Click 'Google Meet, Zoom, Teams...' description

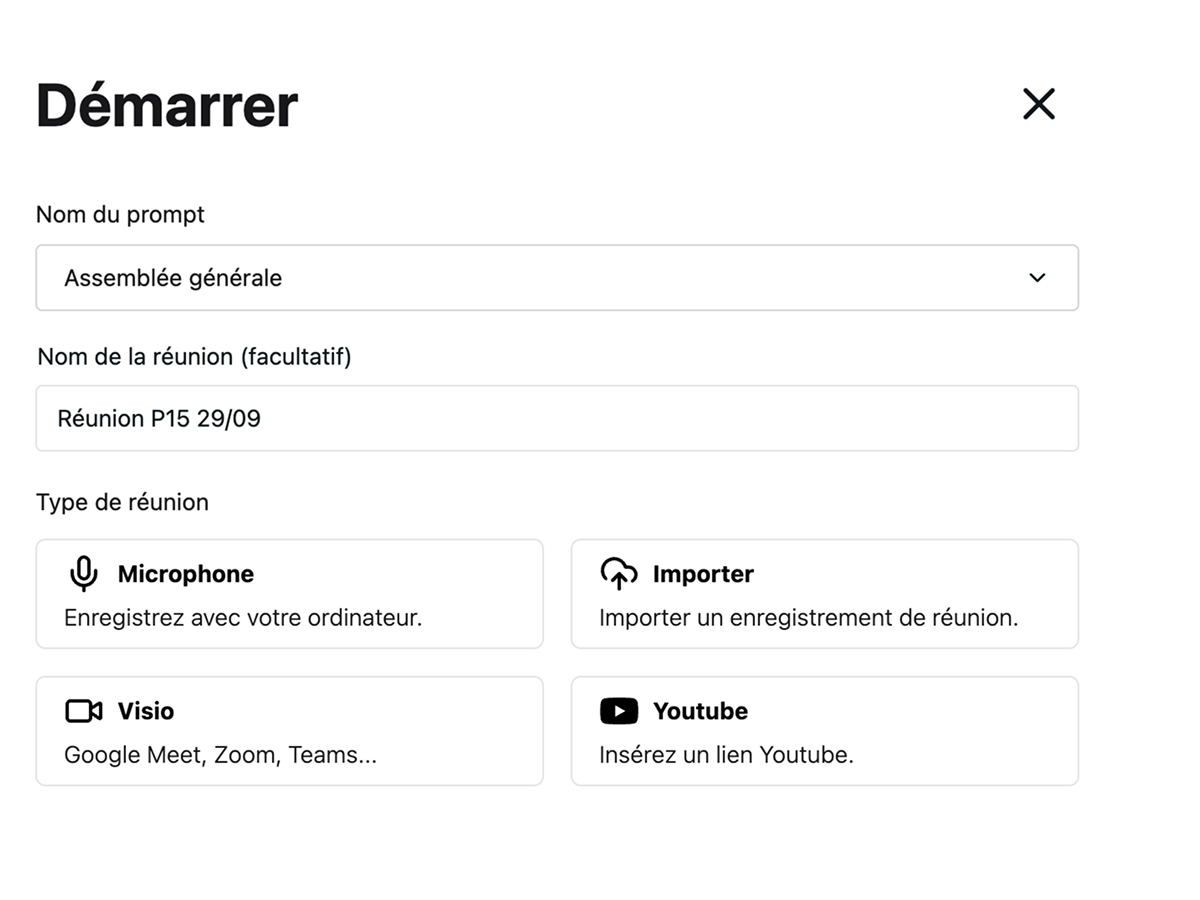[x=220, y=755]
